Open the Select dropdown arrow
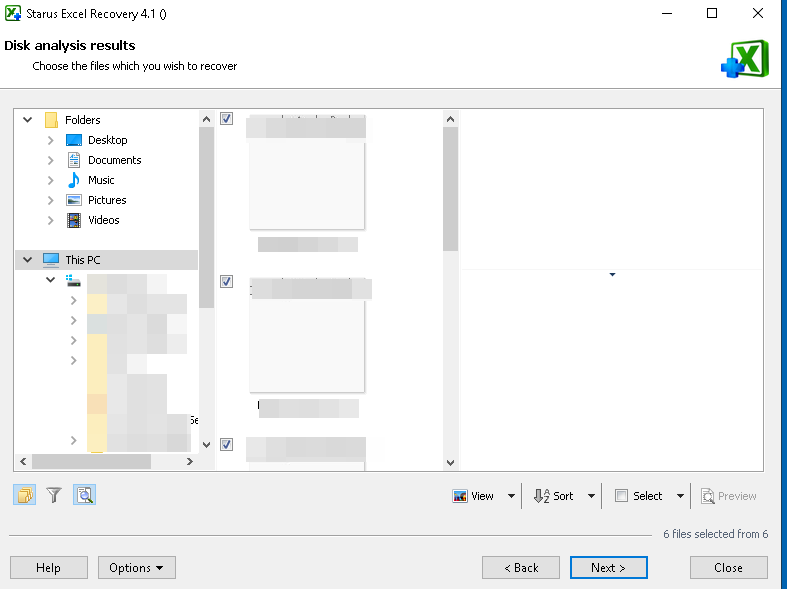 680,496
